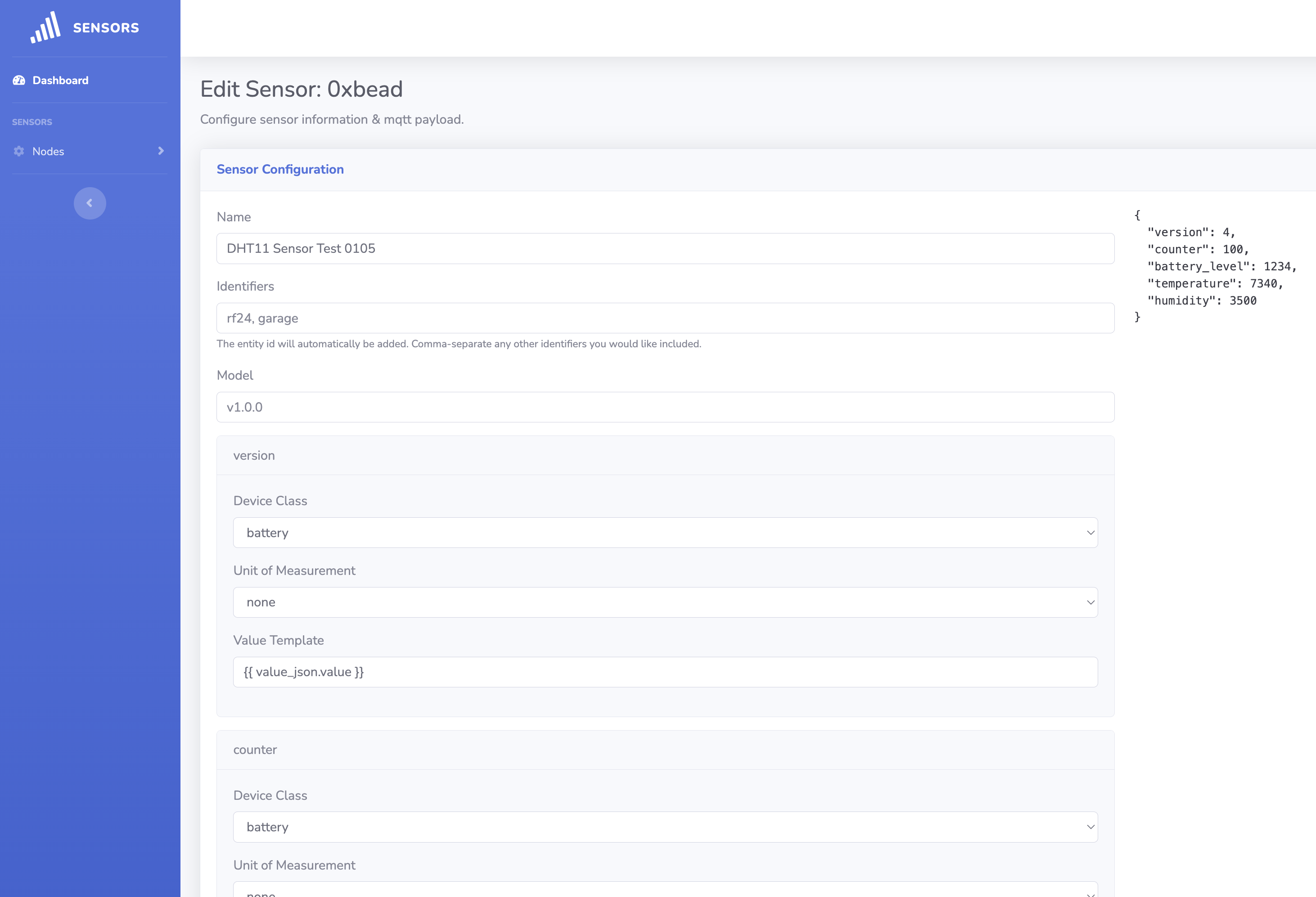
Task: Open counter Device Class dropdown
Action: (x=665, y=827)
